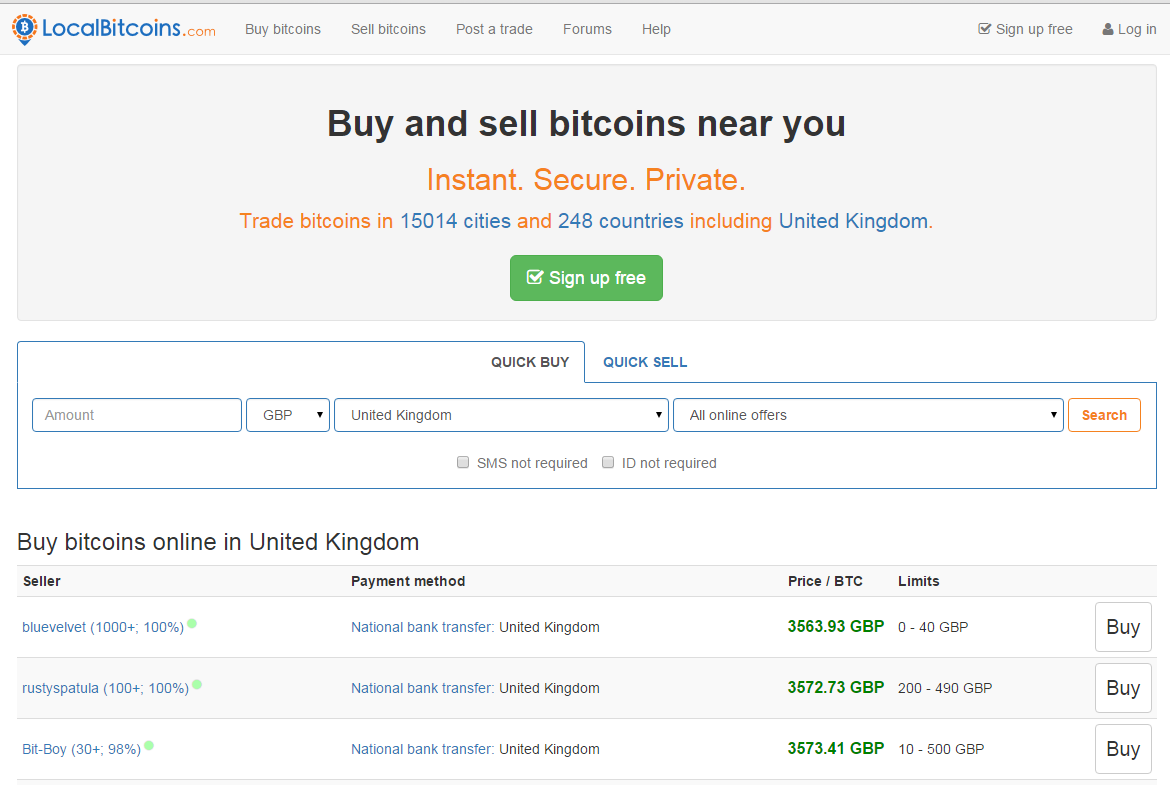1170x785 pixels.
Task: Click Buy button for Bit-Boy offer
Action: coord(1123,749)
